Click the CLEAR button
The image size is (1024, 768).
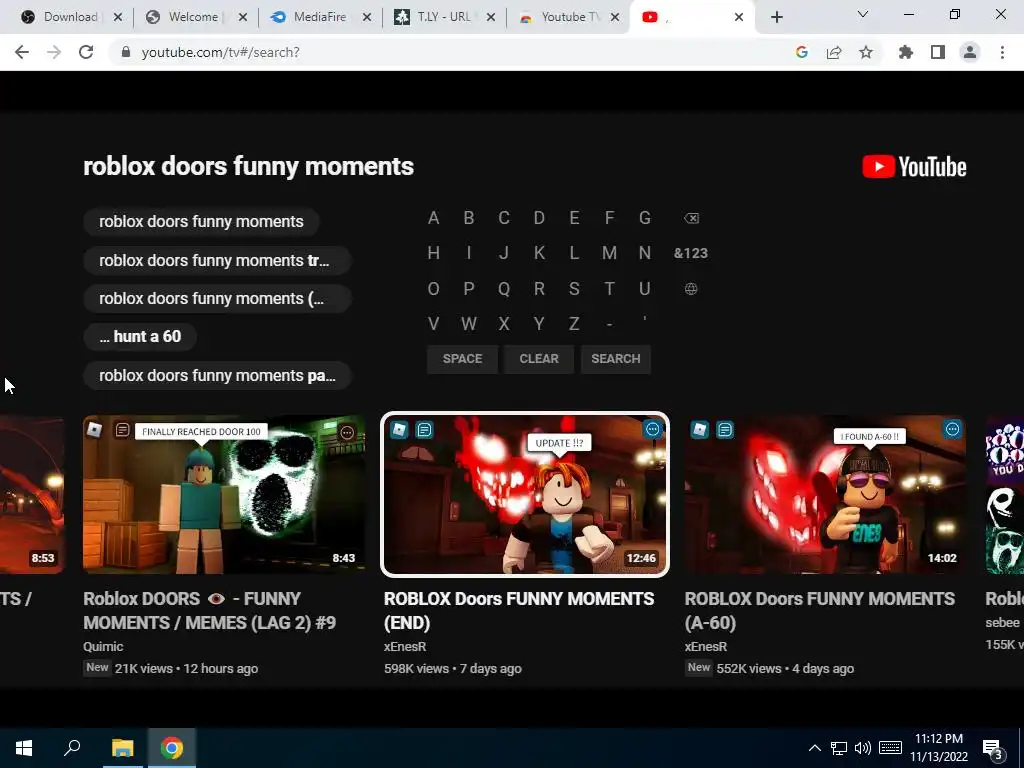click(539, 359)
